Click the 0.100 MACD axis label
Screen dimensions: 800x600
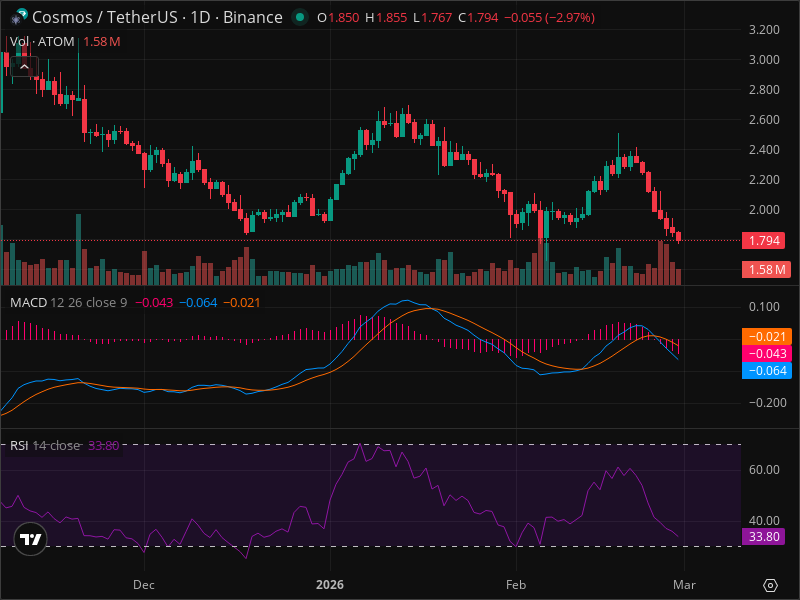[x=764, y=307]
